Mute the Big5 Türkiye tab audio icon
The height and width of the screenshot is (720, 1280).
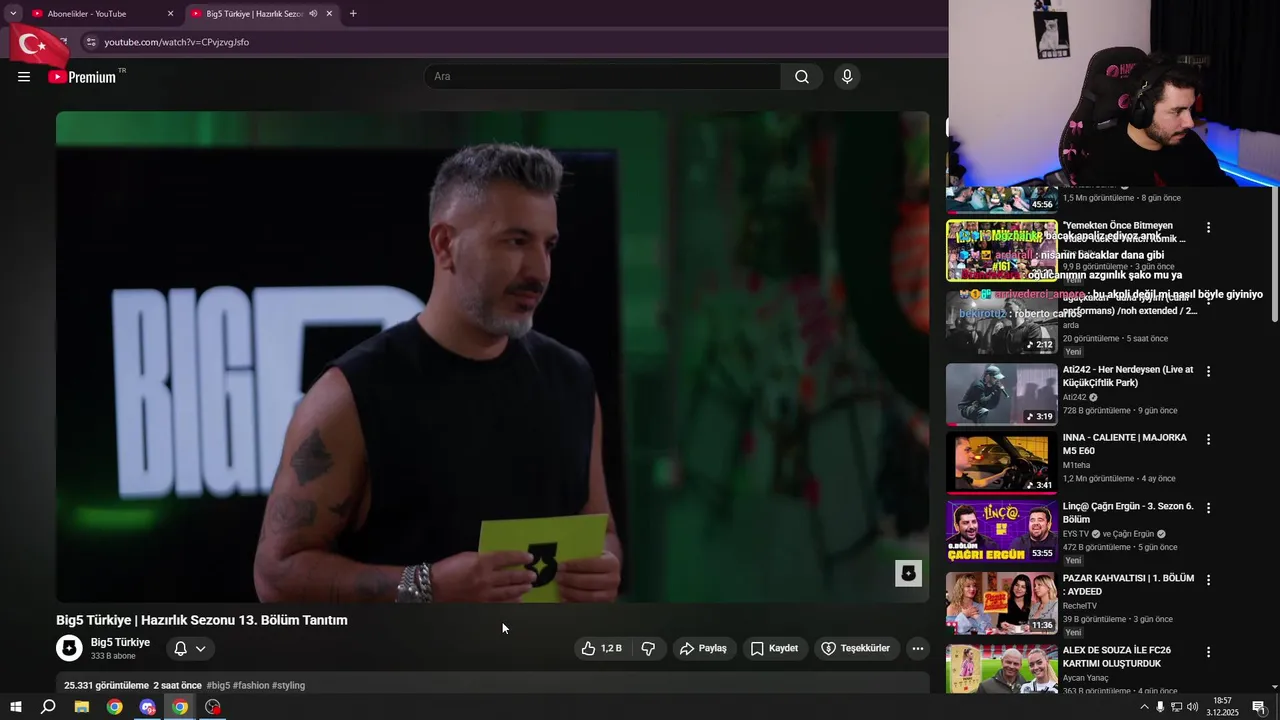coord(313,14)
